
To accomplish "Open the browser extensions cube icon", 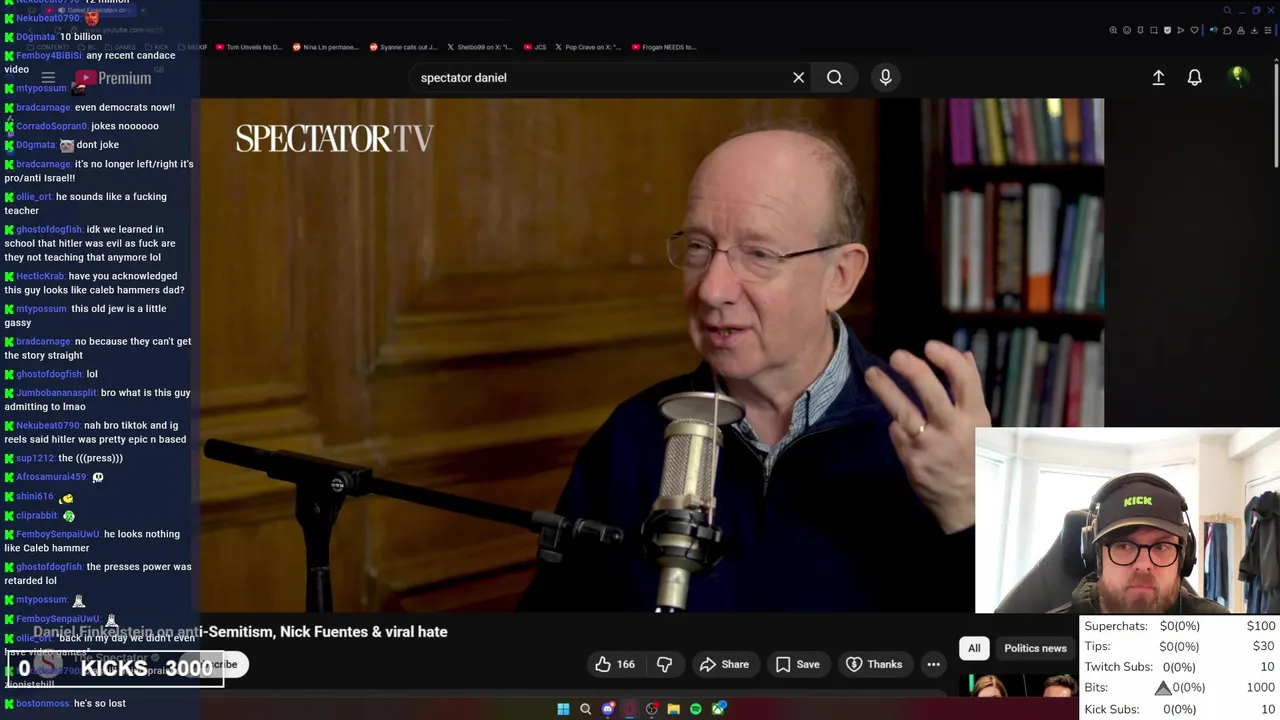I will point(1227,30).
